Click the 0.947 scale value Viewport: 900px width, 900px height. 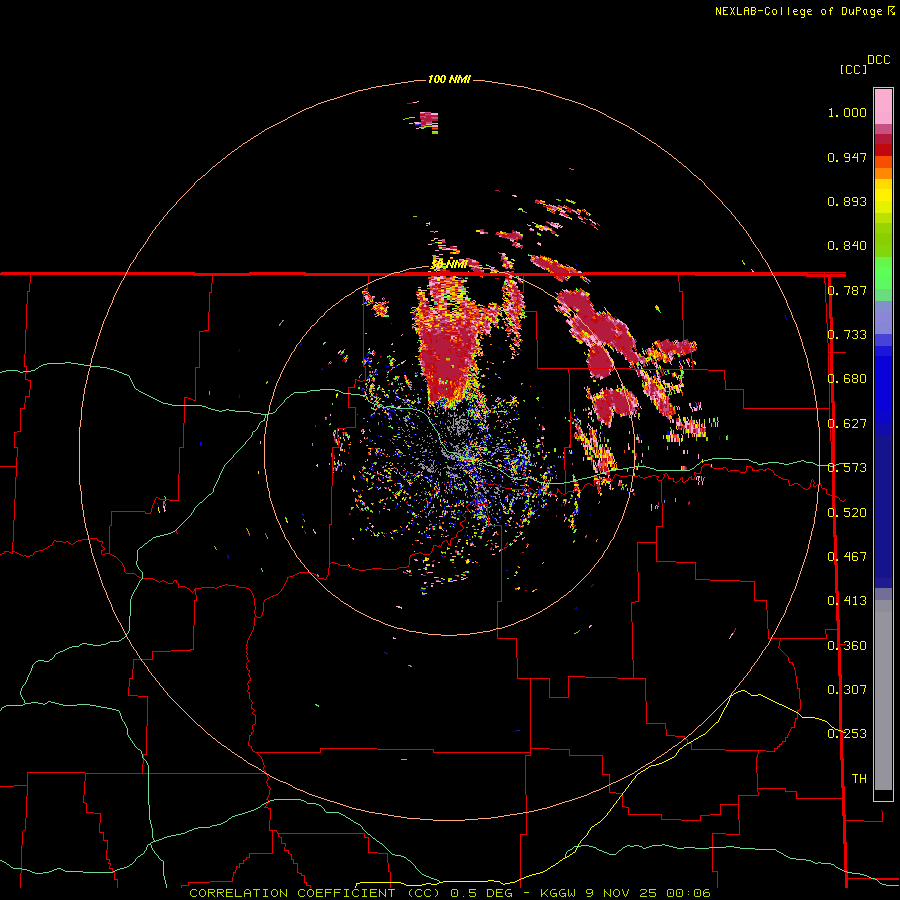coord(847,157)
